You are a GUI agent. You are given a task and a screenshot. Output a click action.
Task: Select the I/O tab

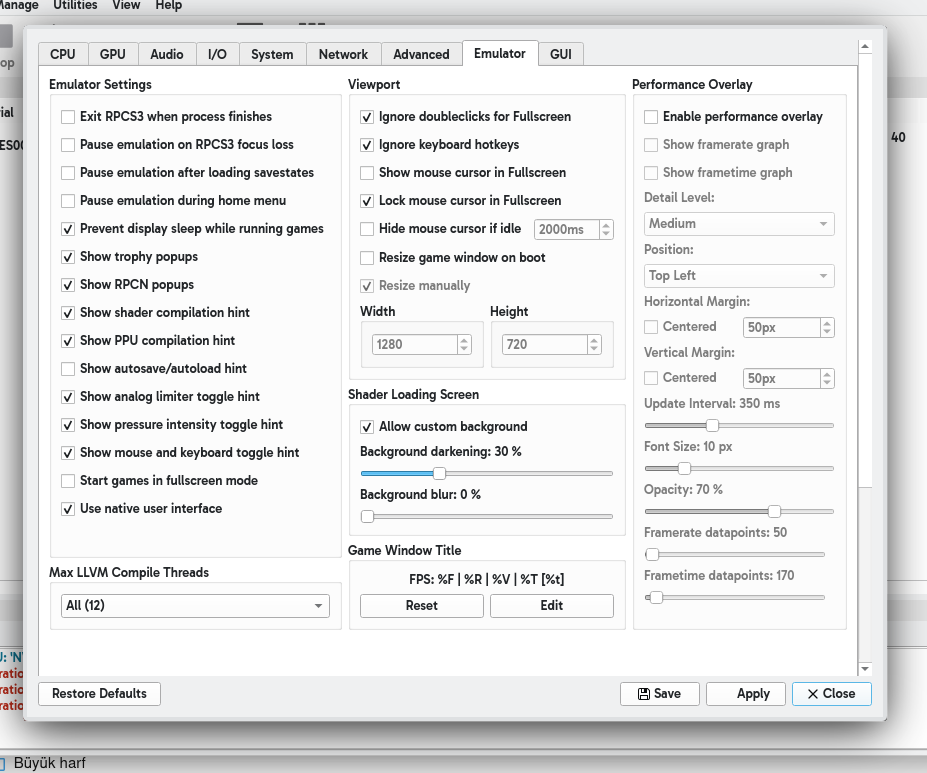click(x=217, y=54)
